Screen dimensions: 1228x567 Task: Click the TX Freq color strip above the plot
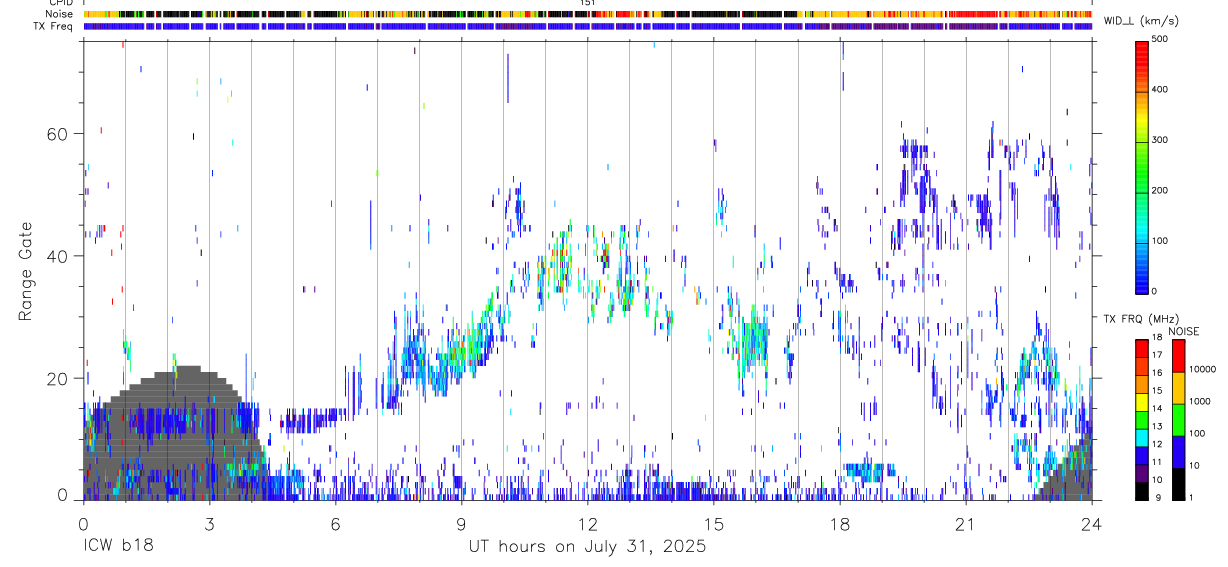click(588, 26)
